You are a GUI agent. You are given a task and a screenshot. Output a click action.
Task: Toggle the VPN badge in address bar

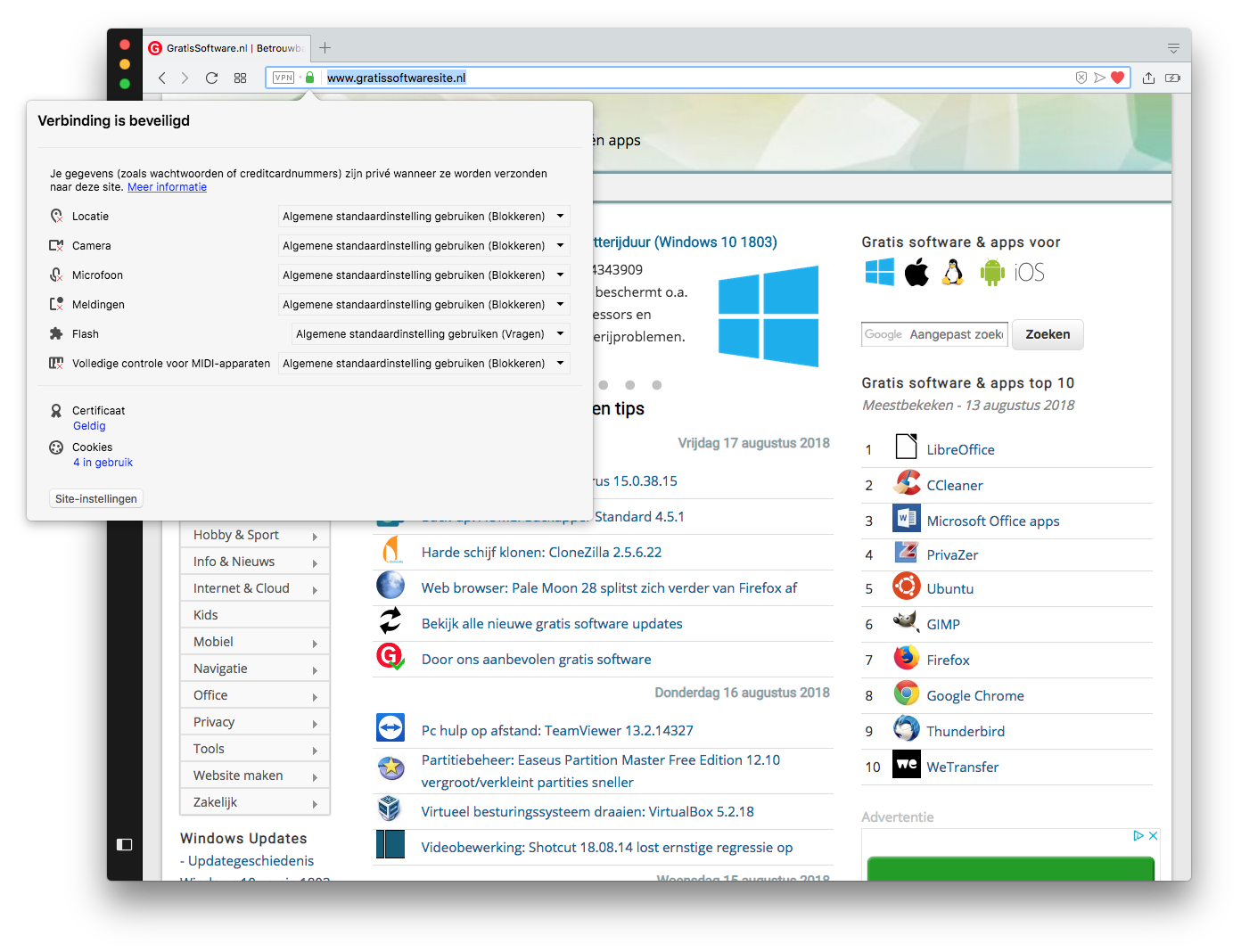click(x=284, y=78)
